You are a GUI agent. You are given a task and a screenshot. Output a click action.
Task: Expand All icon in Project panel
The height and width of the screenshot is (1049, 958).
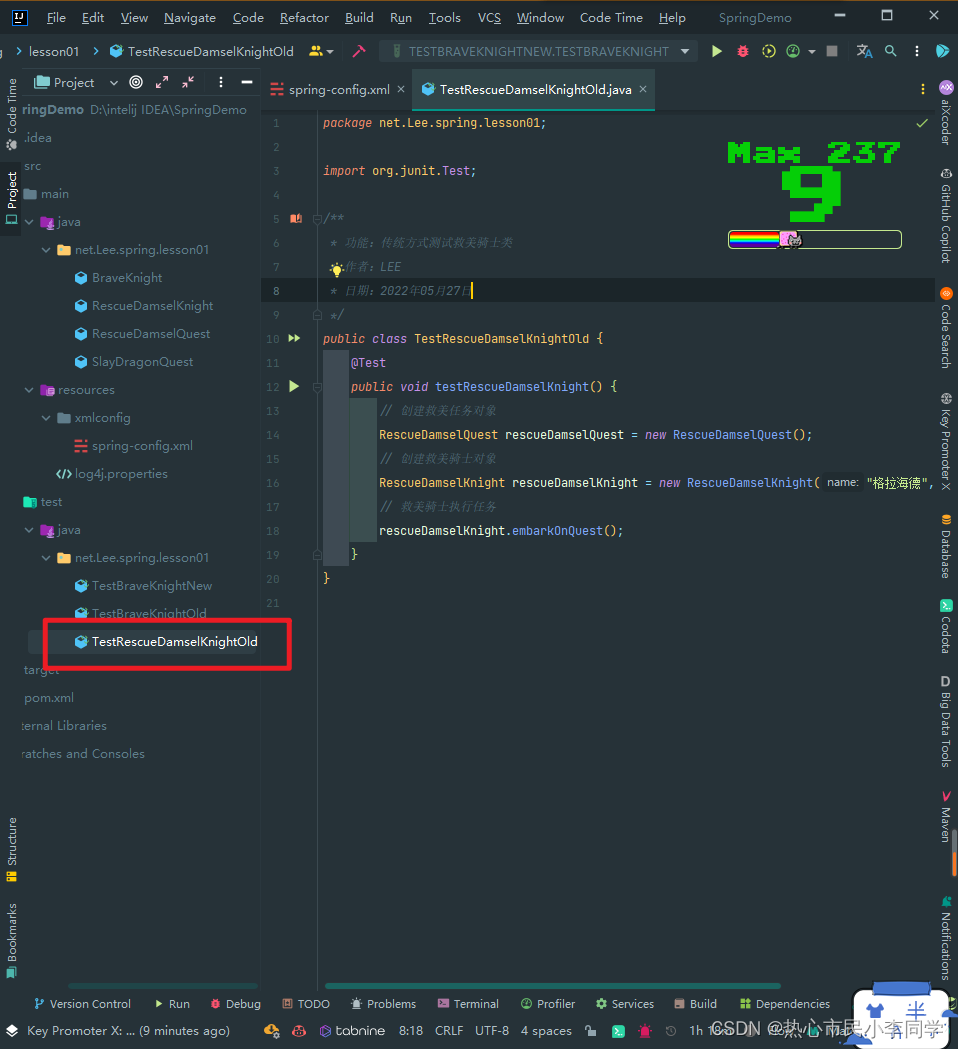162,82
